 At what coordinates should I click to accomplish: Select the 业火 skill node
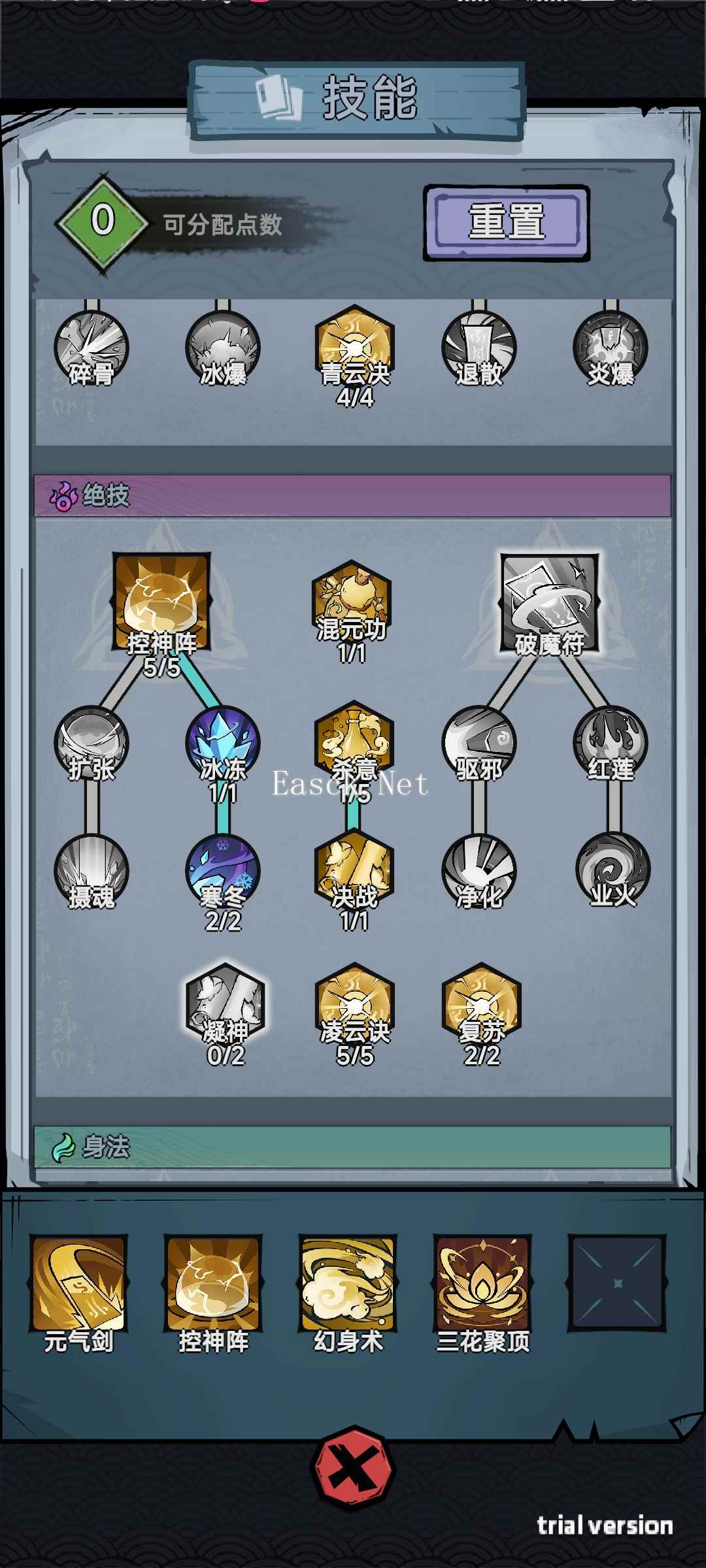(613, 871)
